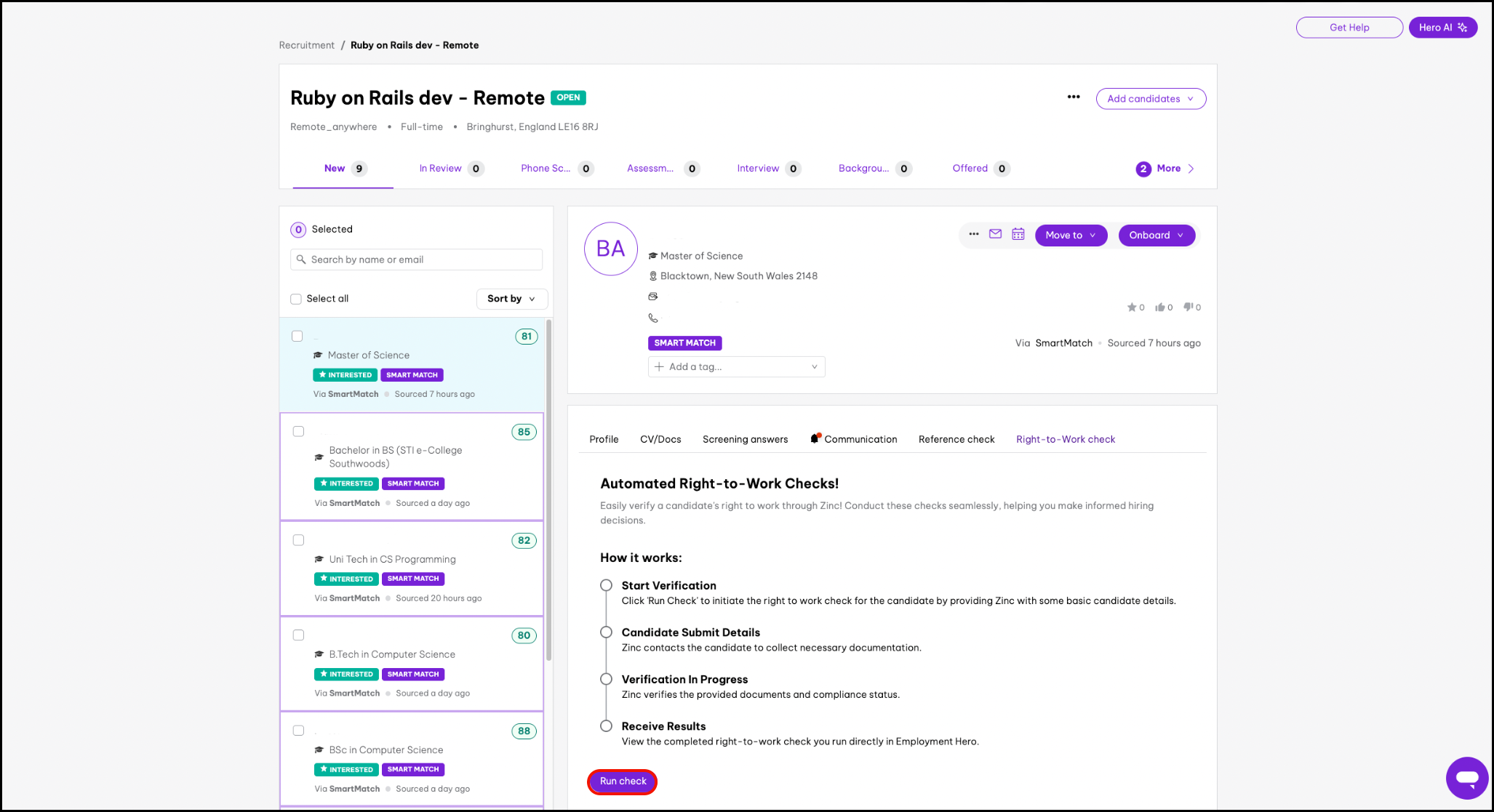Open the Reference check tab
This screenshot has width=1494, height=812.
coord(956,439)
